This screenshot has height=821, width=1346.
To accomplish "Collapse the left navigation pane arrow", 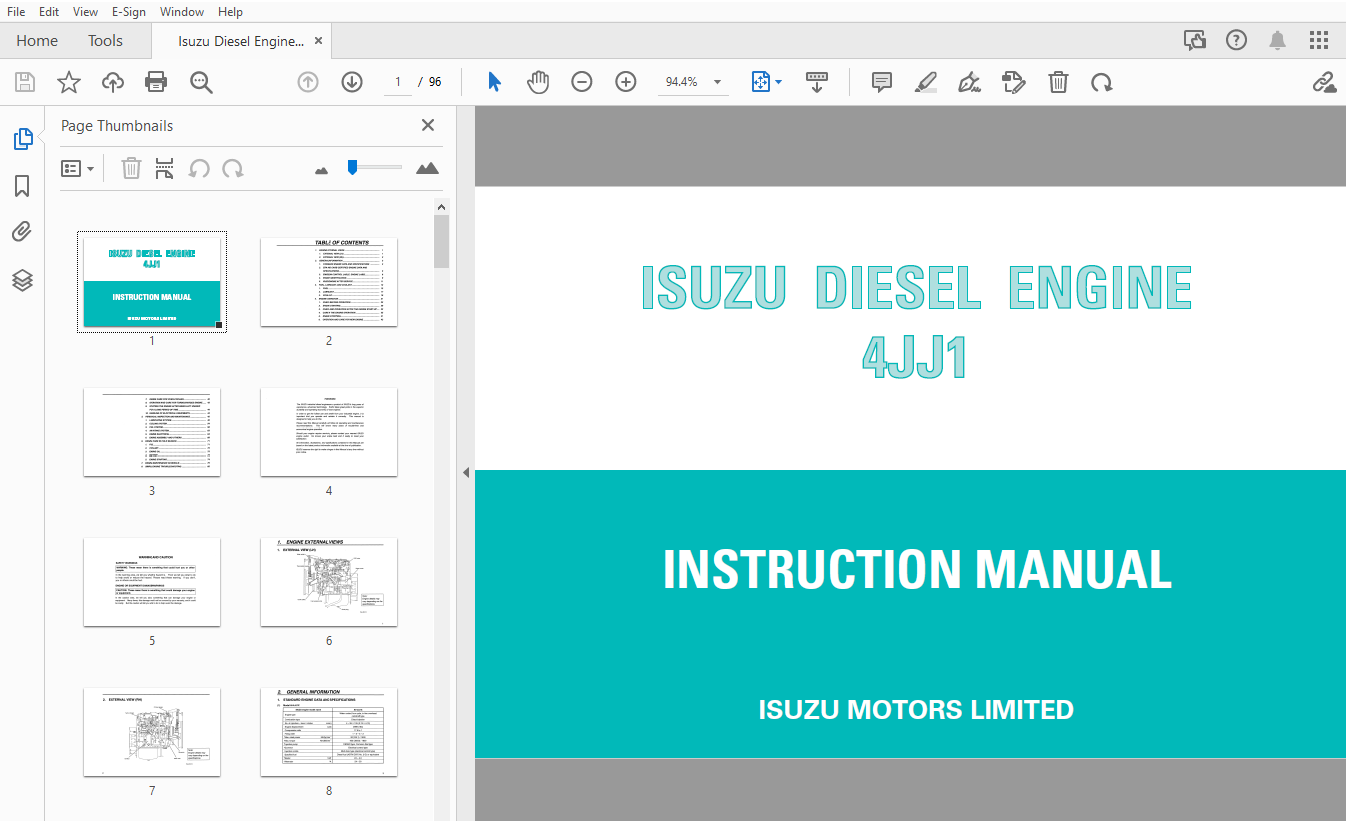I will click(x=465, y=473).
